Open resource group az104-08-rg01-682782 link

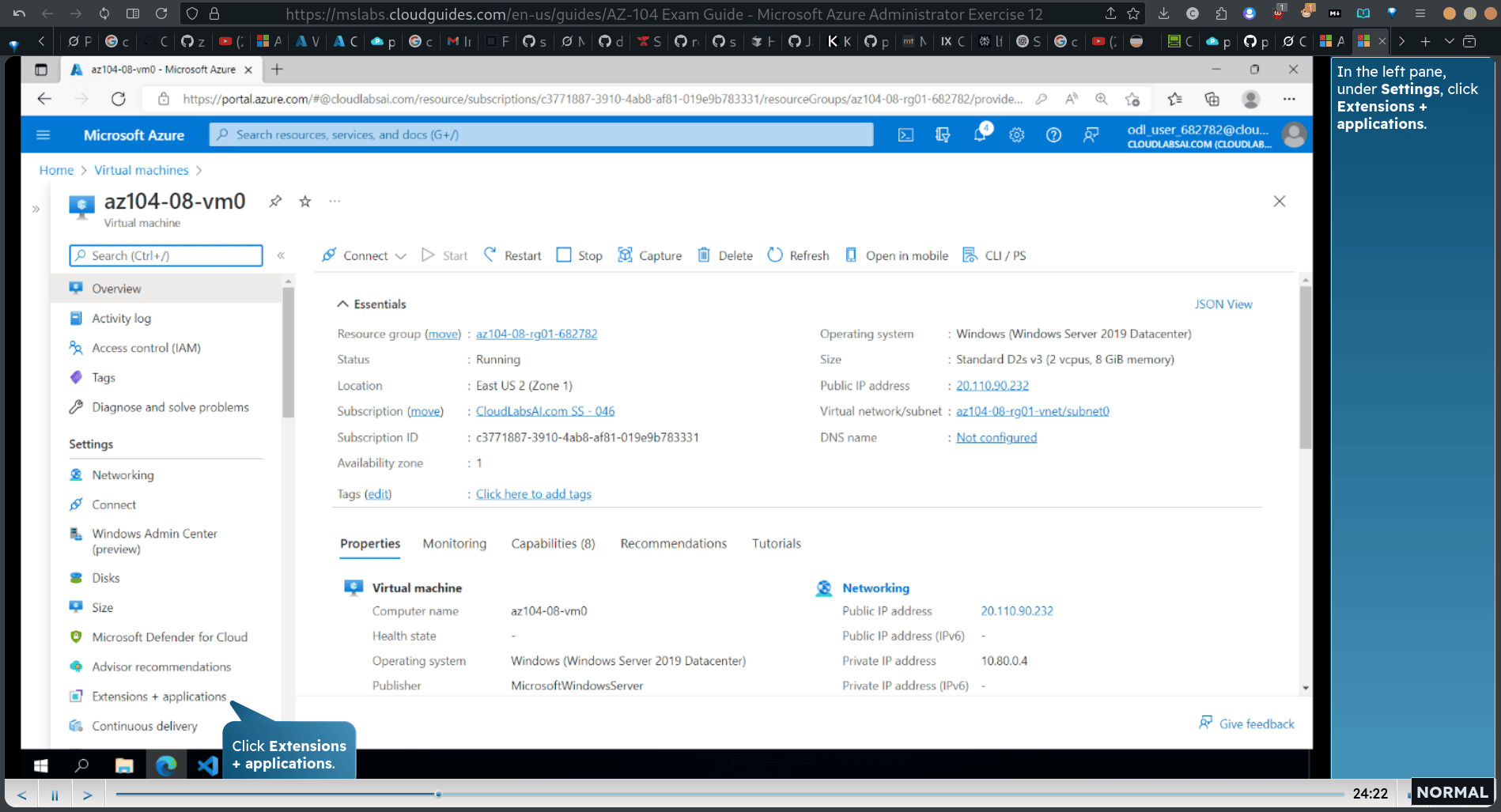click(536, 334)
